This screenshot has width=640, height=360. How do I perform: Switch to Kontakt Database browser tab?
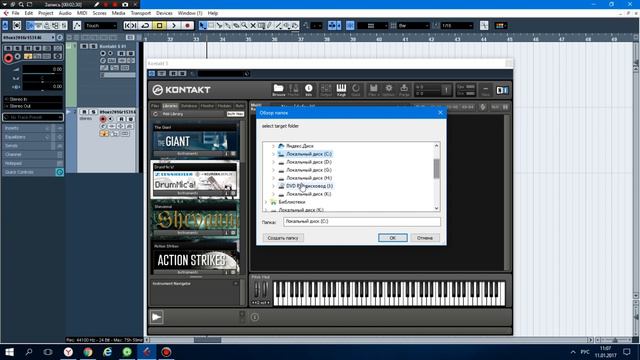coord(189,106)
